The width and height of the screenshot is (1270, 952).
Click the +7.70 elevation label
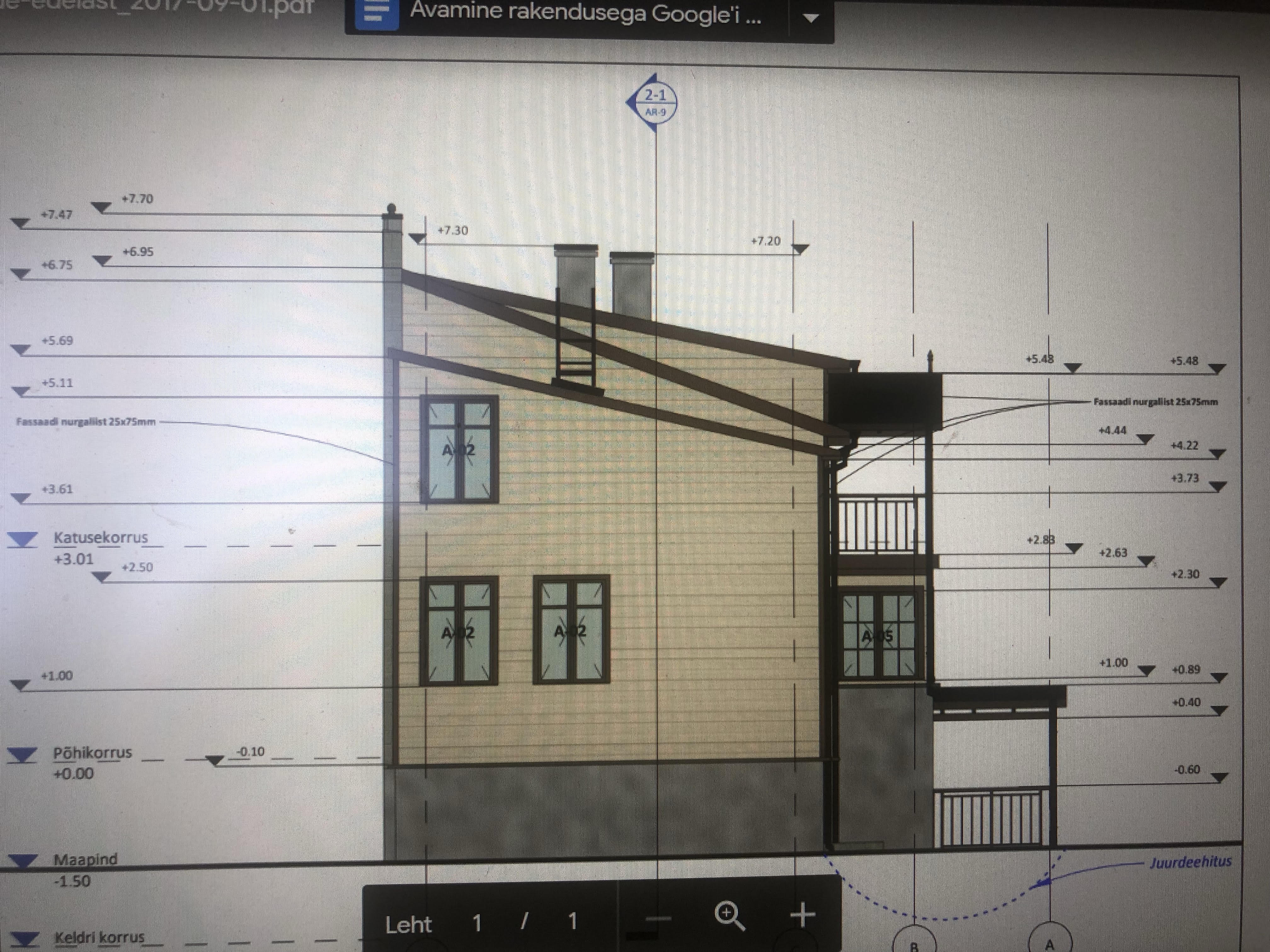point(137,199)
